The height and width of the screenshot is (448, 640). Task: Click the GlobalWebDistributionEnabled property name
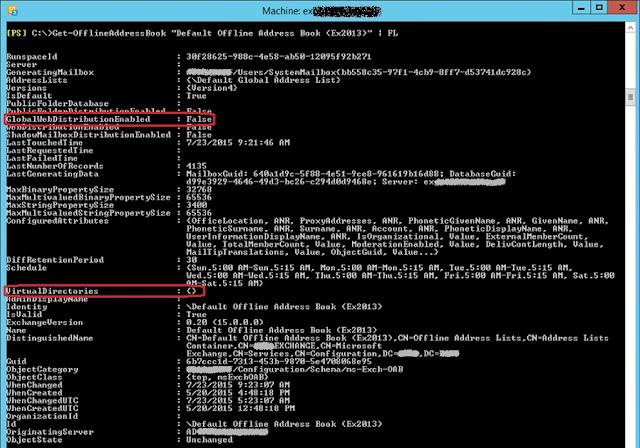(x=78, y=119)
